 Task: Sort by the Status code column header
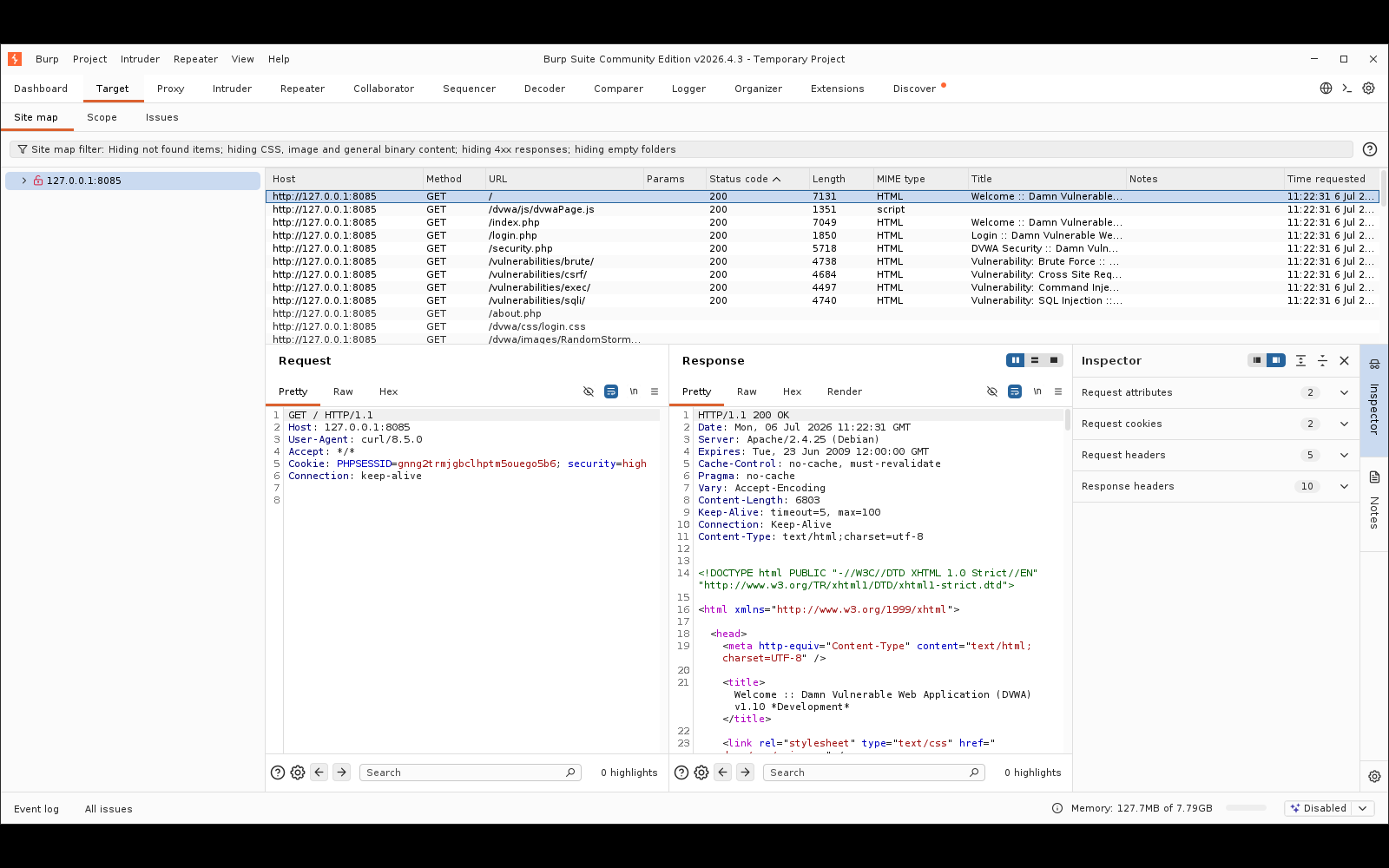click(x=756, y=179)
